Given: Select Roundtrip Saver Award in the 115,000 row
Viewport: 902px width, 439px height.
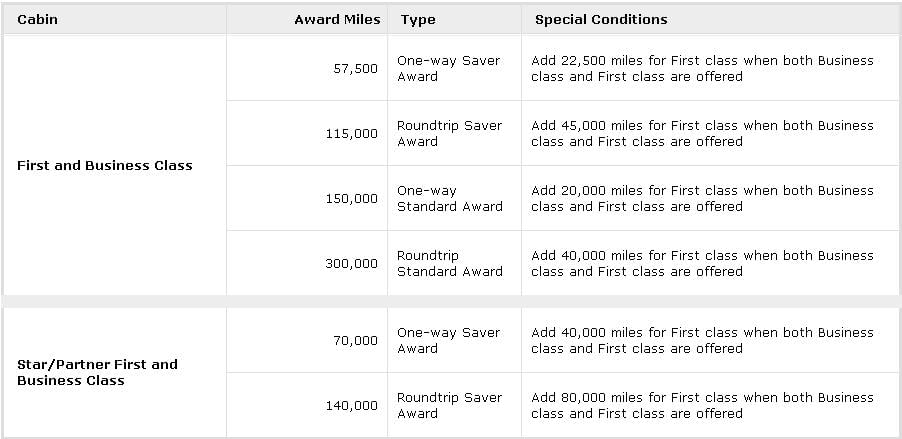Looking at the screenshot, I should pos(450,133).
